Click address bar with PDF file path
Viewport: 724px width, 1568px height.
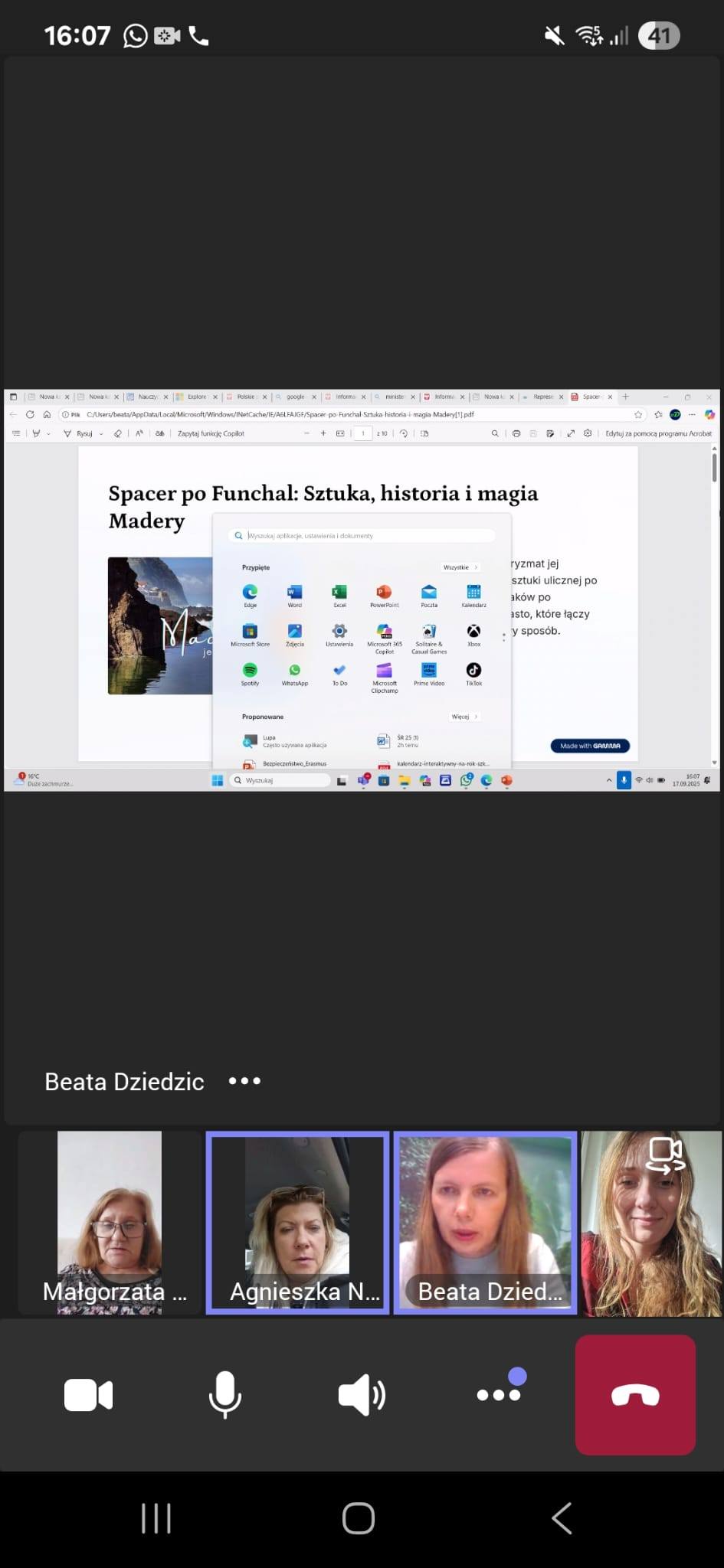tap(352, 414)
